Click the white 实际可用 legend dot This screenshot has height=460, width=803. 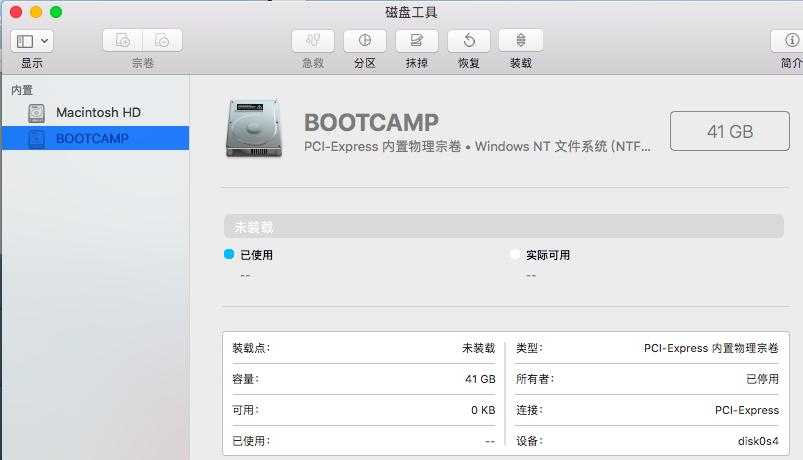pyautogui.click(x=515, y=254)
